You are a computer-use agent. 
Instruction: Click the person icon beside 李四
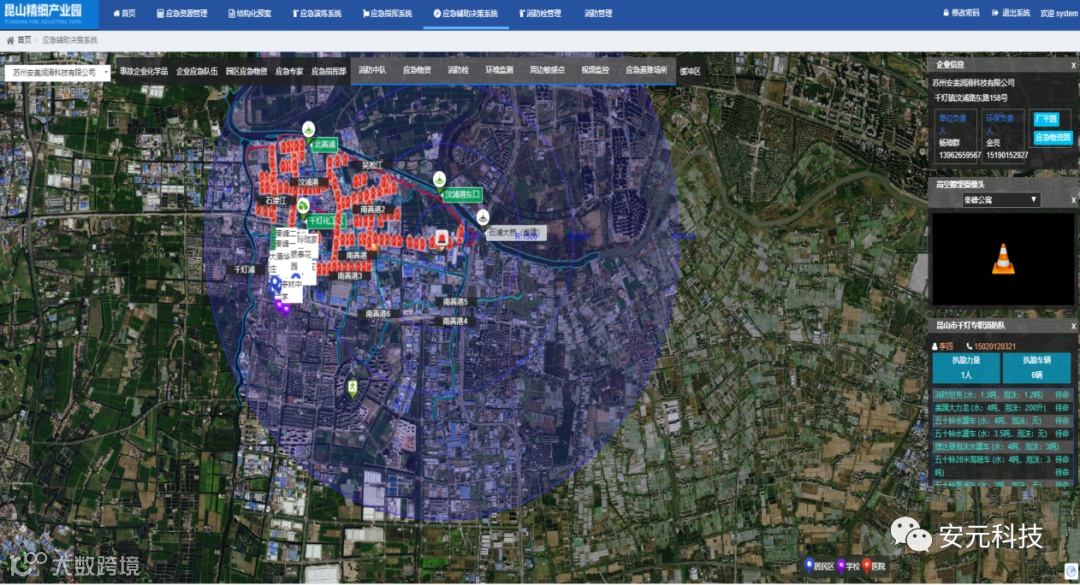click(935, 347)
